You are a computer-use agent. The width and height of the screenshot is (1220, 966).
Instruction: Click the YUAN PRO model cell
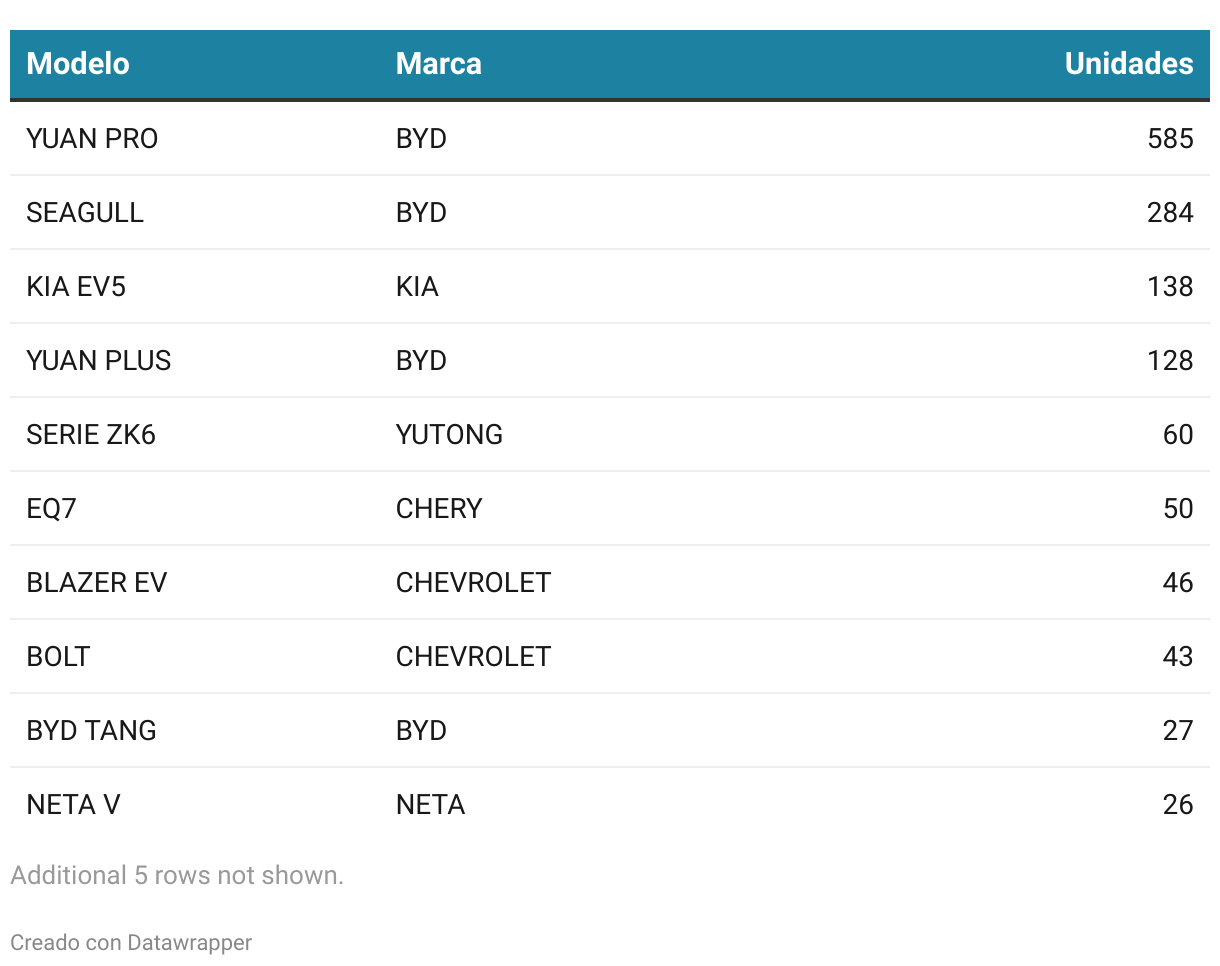click(x=92, y=139)
